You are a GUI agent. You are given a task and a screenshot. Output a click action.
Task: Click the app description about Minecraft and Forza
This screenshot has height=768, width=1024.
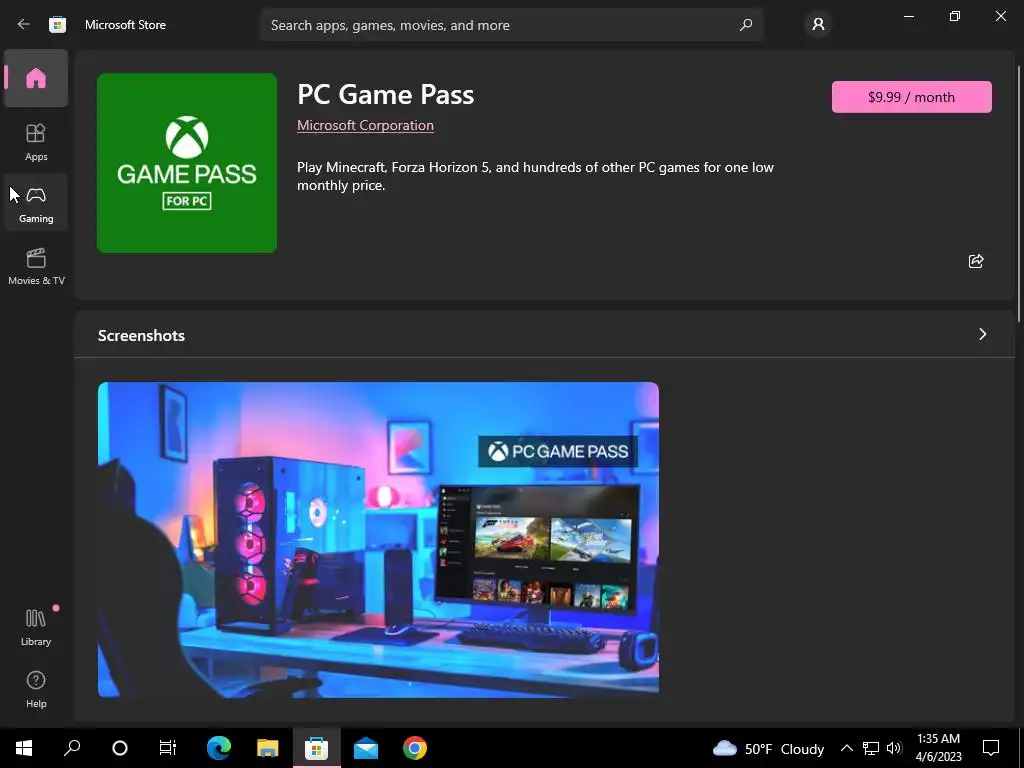535,176
